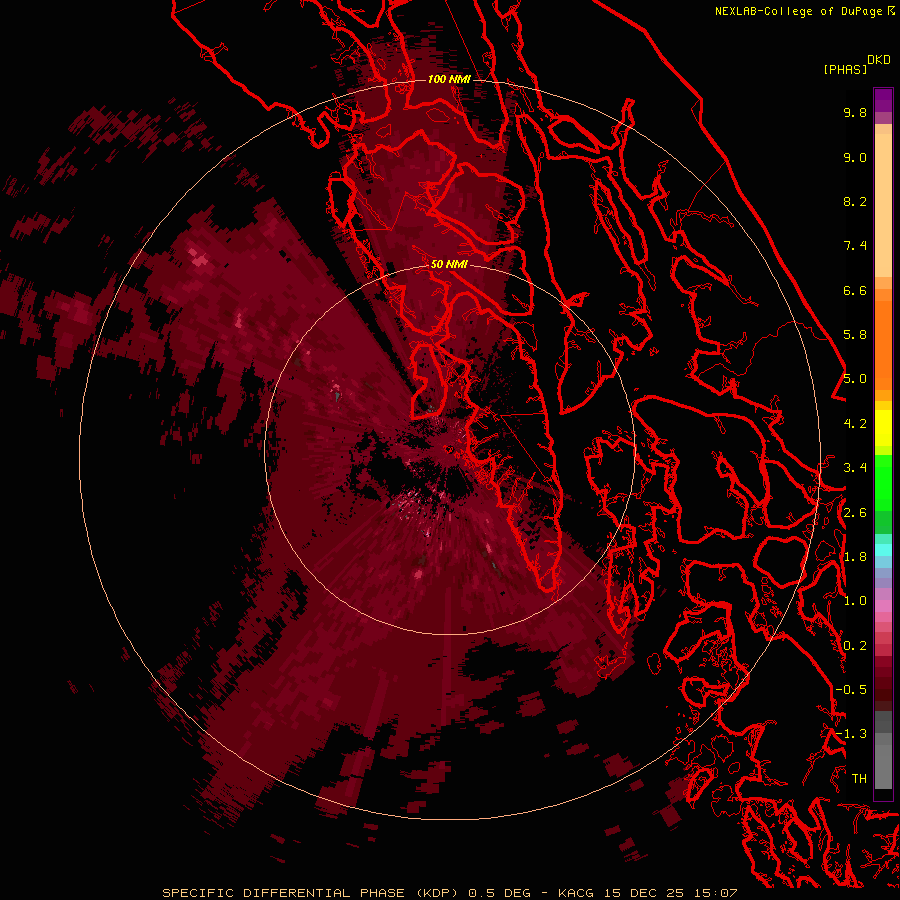Viewport: 900px width, 900px height.
Task: Click the (KDP) abbreviation in the caption
Action: 438,893
